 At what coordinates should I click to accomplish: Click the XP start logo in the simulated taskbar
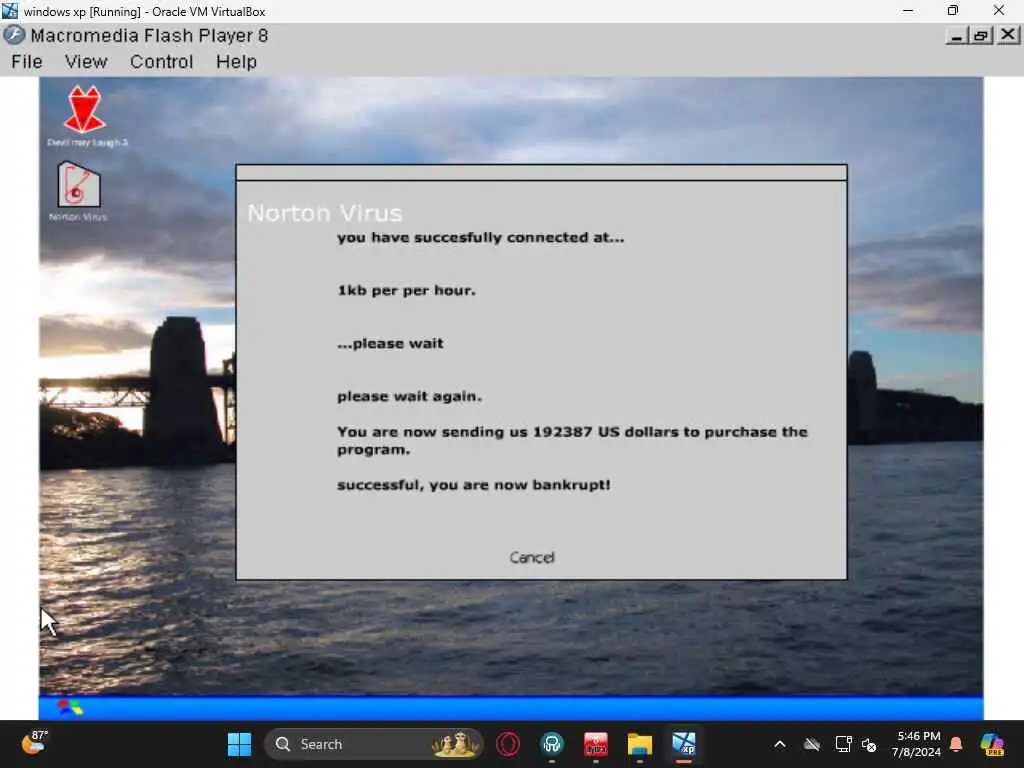click(x=70, y=707)
